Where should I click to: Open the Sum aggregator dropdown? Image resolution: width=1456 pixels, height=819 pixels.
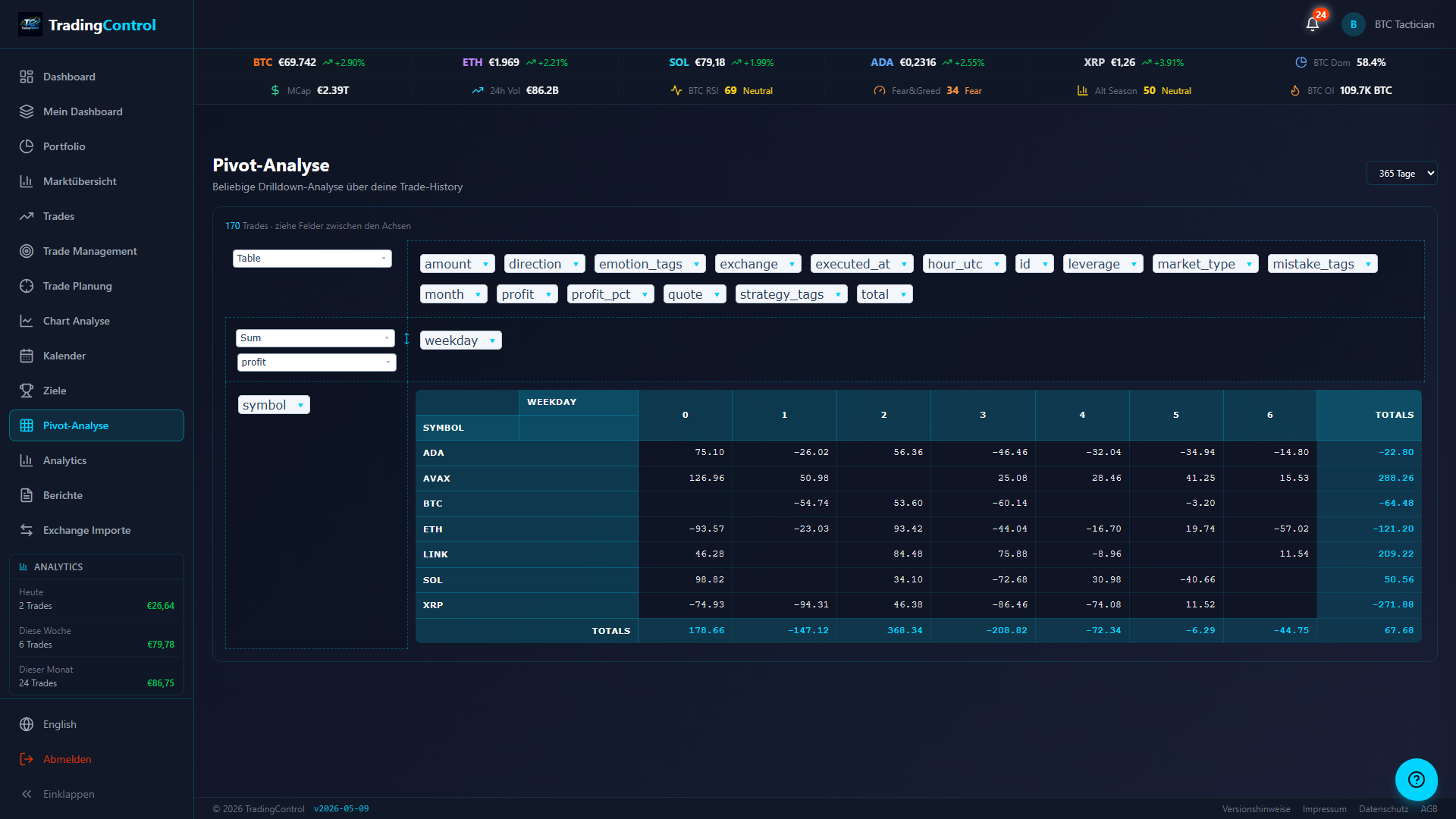click(x=315, y=338)
